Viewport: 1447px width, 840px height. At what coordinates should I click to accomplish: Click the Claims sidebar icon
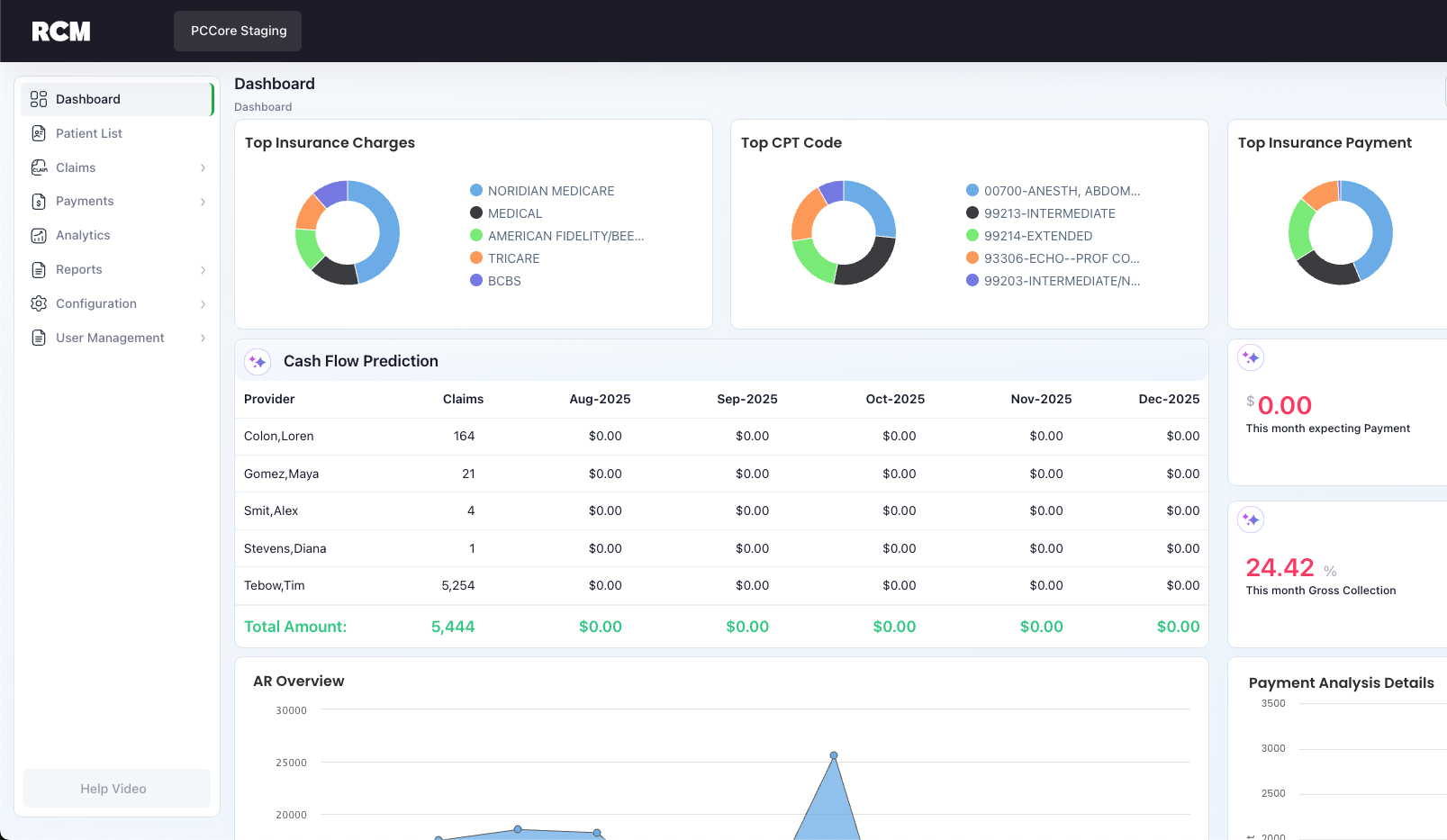point(39,167)
